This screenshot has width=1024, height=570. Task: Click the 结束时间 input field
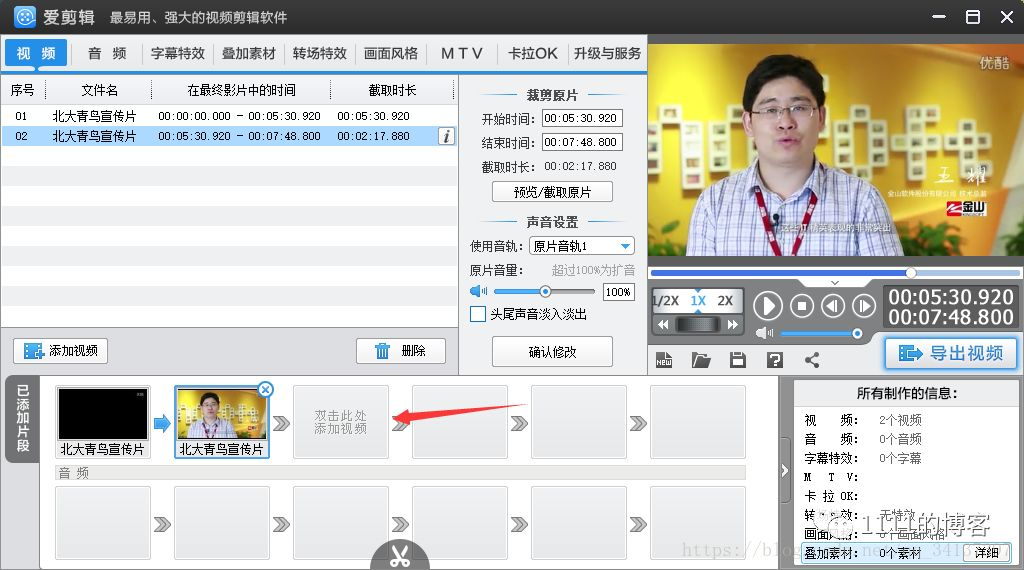pos(583,142)
